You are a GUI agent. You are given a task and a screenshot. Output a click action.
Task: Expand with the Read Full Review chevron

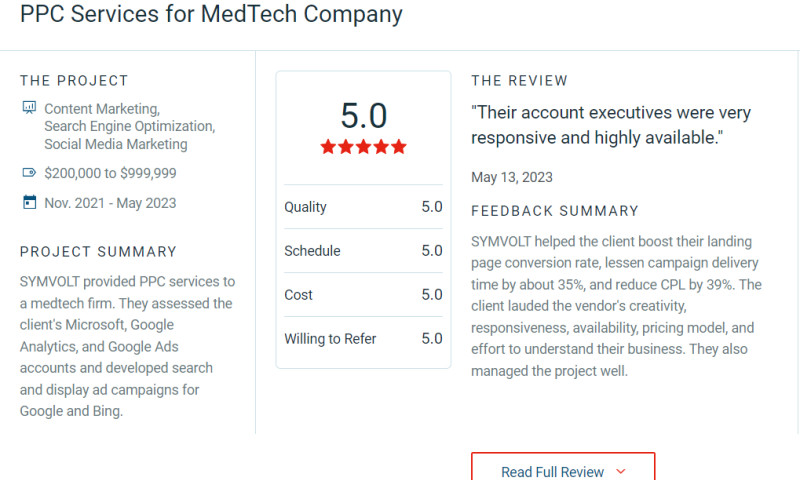[621, 471]
